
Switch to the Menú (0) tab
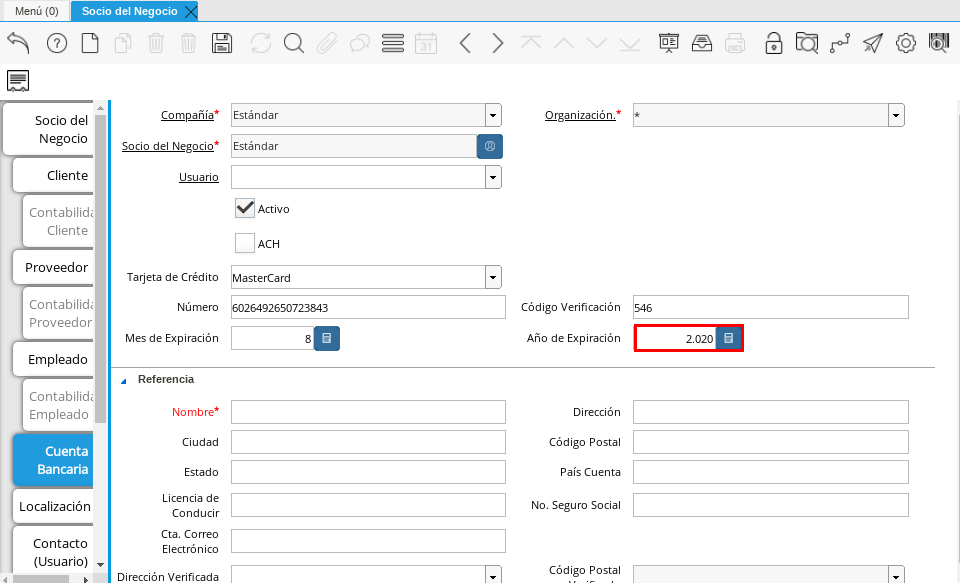(x=36, y=11)
